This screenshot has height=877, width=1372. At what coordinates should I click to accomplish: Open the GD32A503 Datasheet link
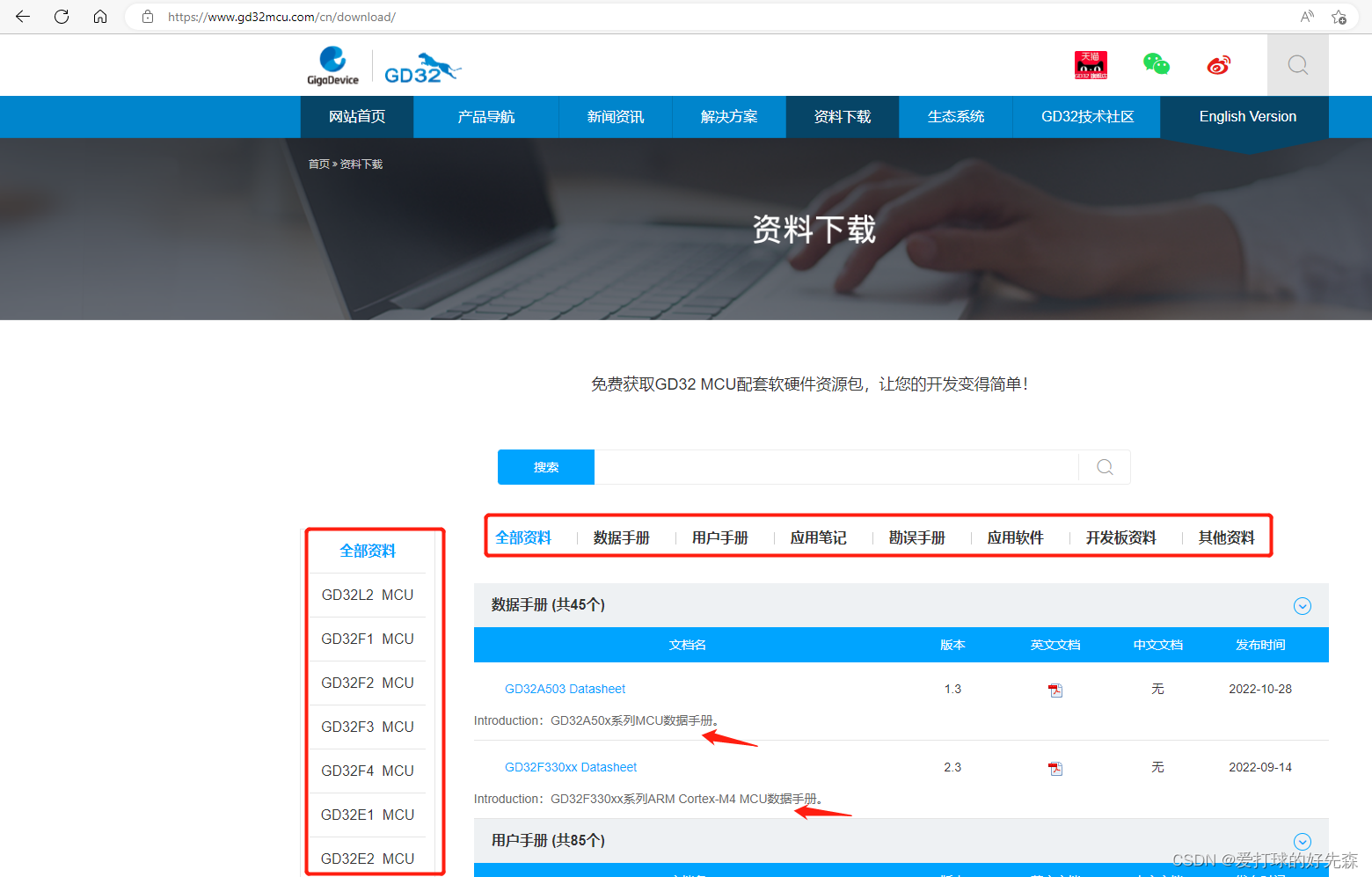click(565, 689)
